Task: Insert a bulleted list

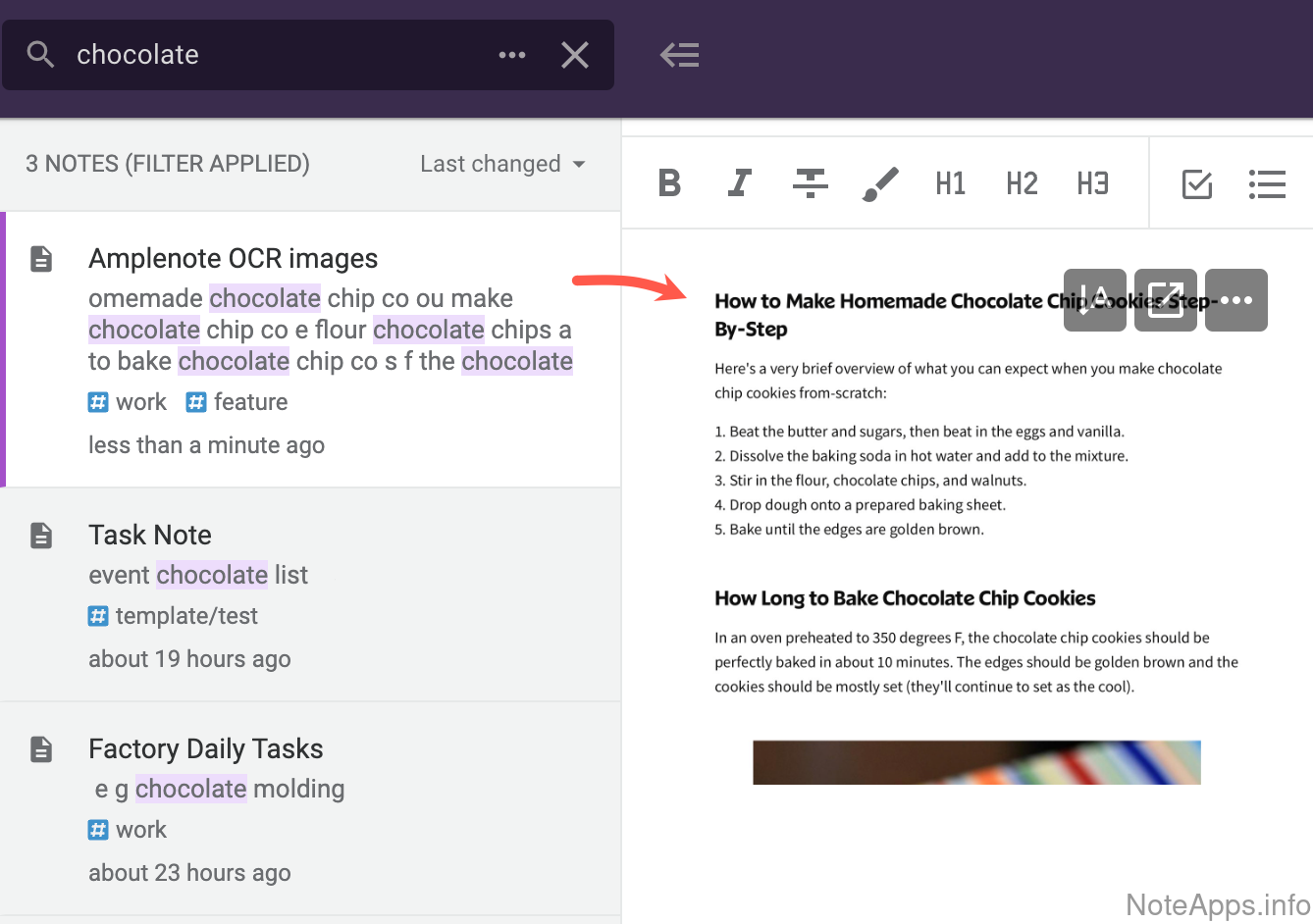Action: tap(1267, 183)
